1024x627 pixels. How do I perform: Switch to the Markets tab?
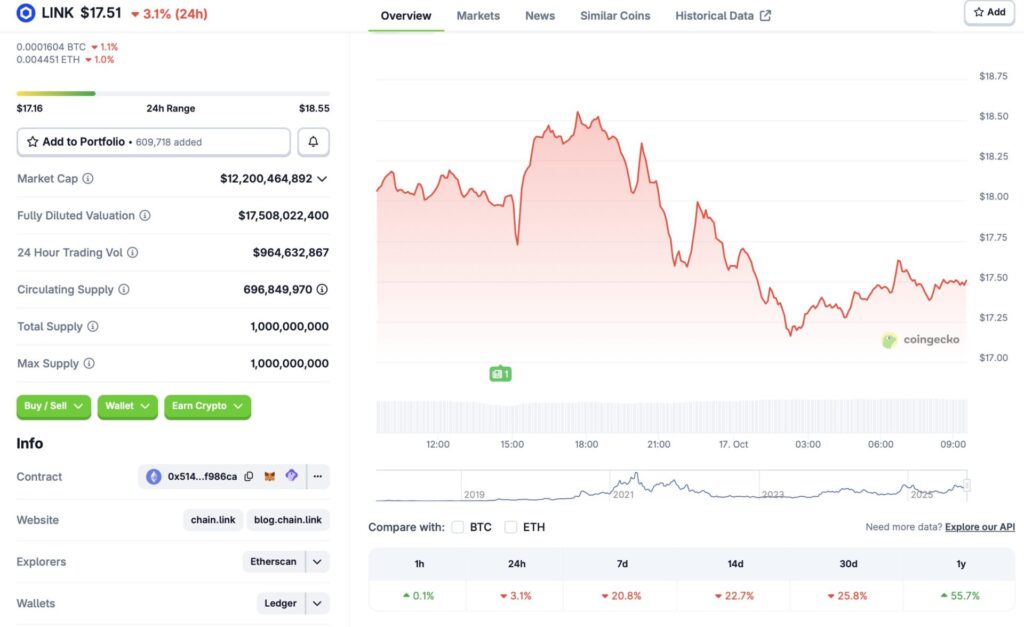pos(478,16)
